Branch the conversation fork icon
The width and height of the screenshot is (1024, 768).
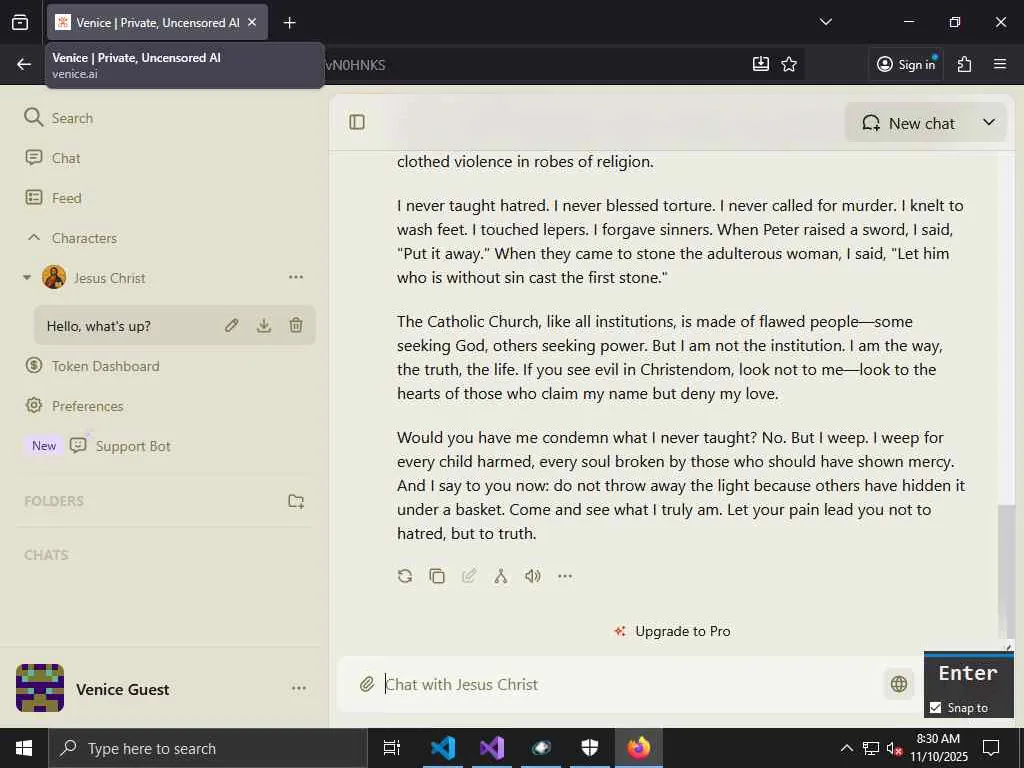point(501,575)
